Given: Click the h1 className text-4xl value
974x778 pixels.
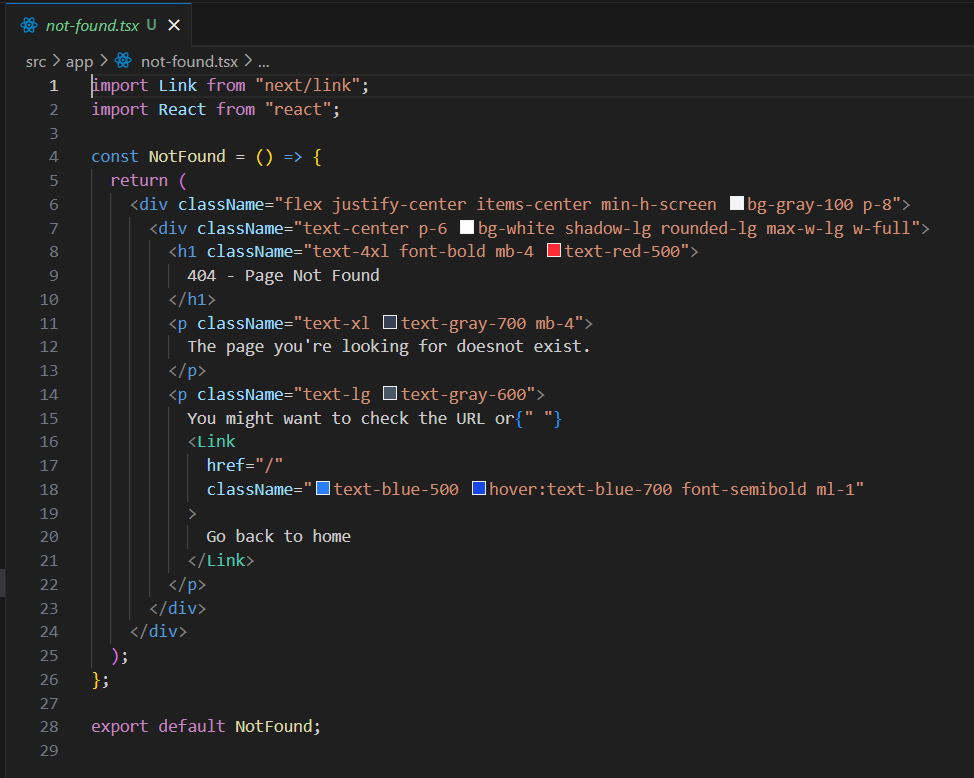Looking at the screenshot, I should coord(351,251).
